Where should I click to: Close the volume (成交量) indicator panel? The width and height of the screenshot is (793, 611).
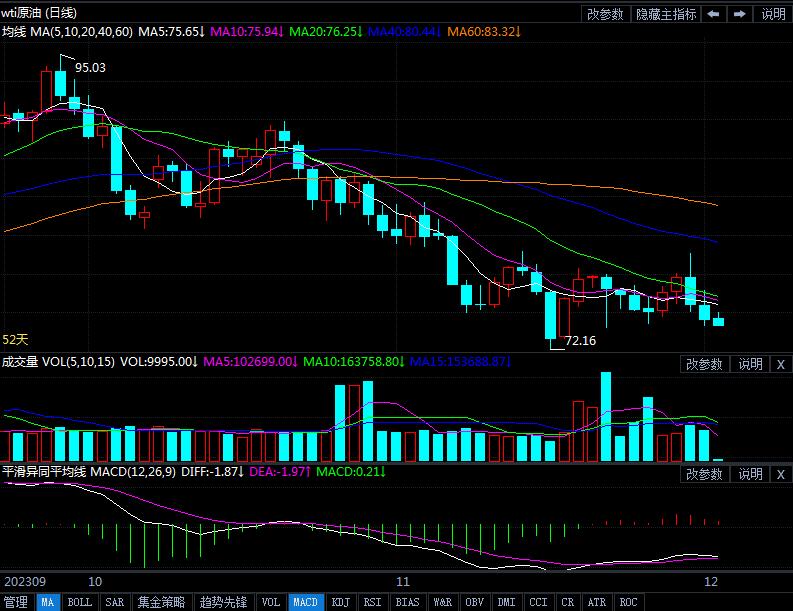[781, 364]
